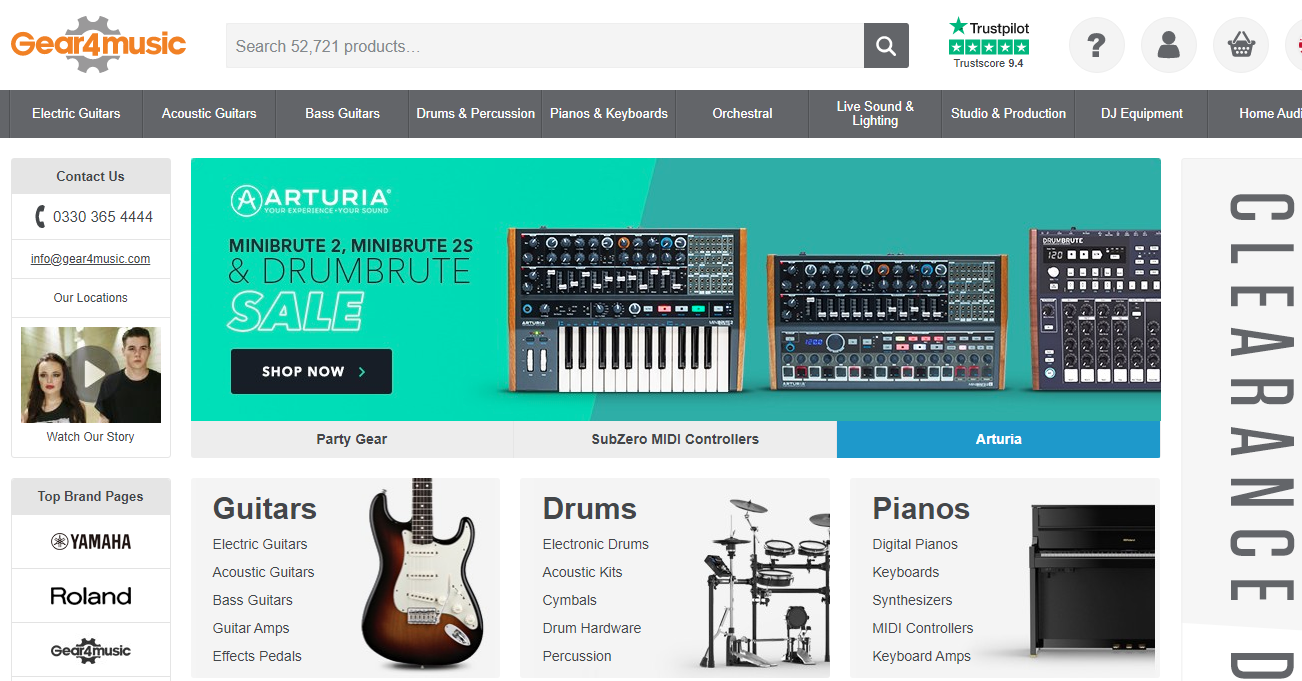Screen dimensions: 1302x681
Task: Click the Gear4music logo in header
Action: (98, 45)
